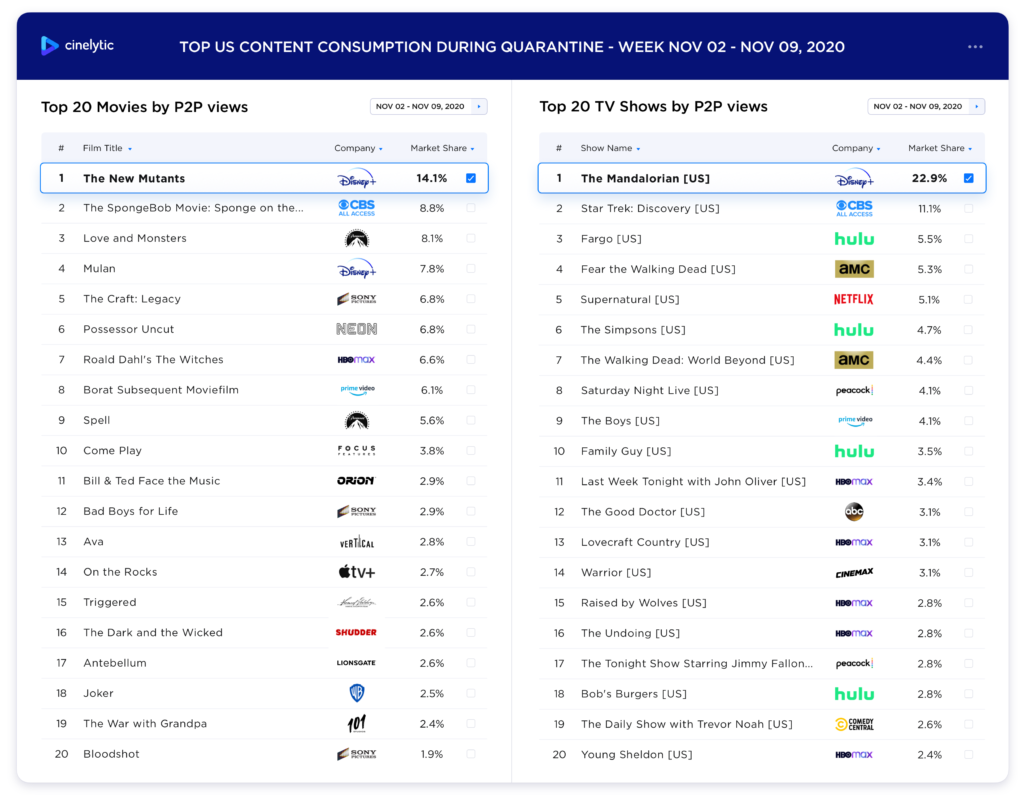This screenshot has height=795, width=1024.
Task: Click the NEON logo for Possessor Uncut
Action: (x=357, y=329)
